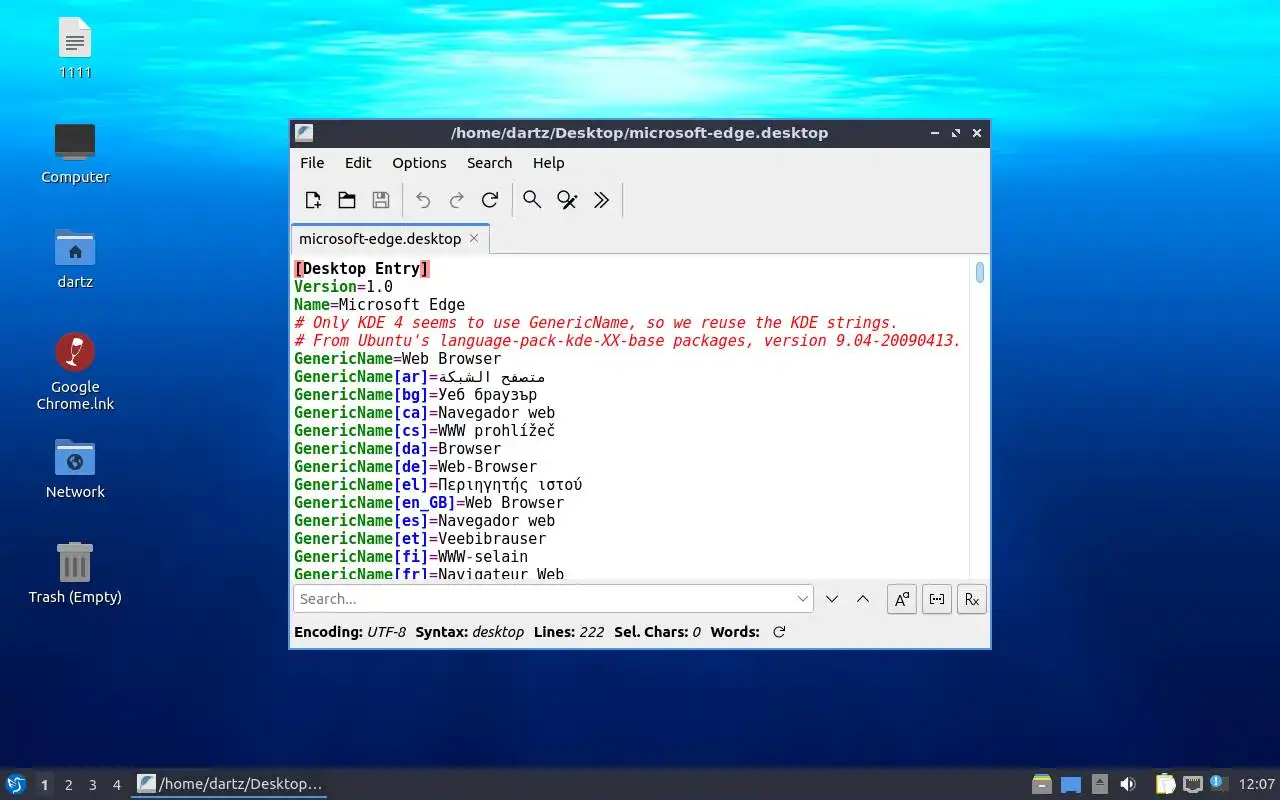Click the FeatherPad window title icon
Screen dimensions: 1280x800
pos(304,133)
